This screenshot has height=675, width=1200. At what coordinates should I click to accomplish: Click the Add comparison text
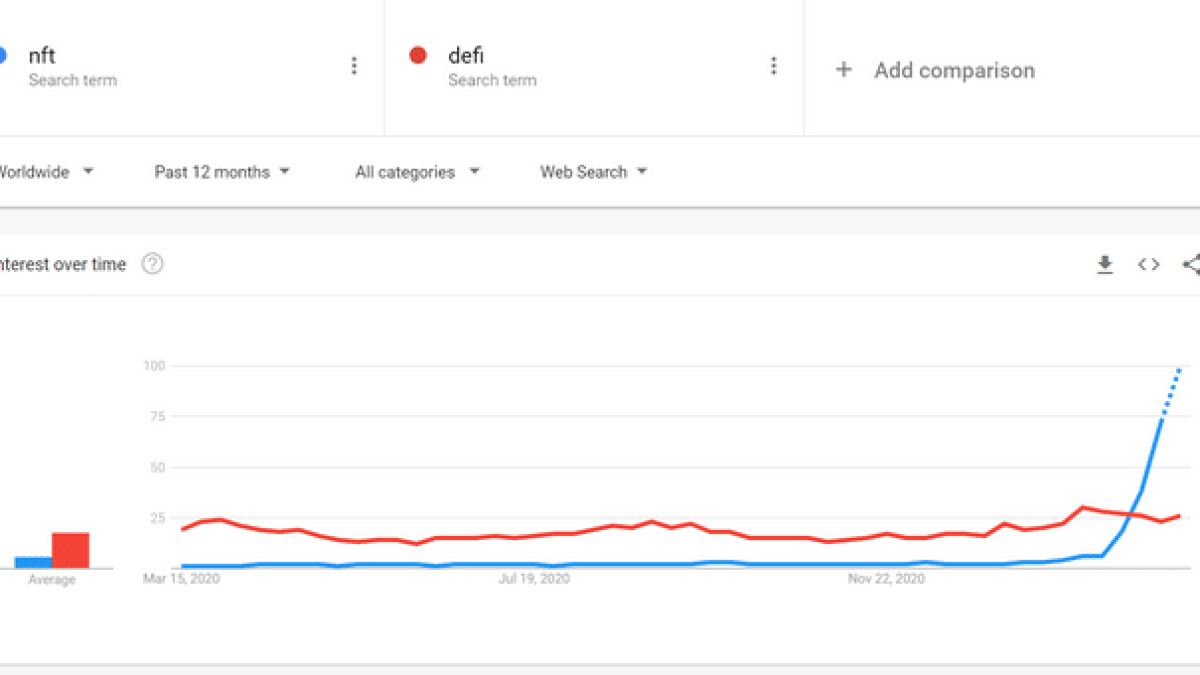pyautogui.click(x=954, y=70)
